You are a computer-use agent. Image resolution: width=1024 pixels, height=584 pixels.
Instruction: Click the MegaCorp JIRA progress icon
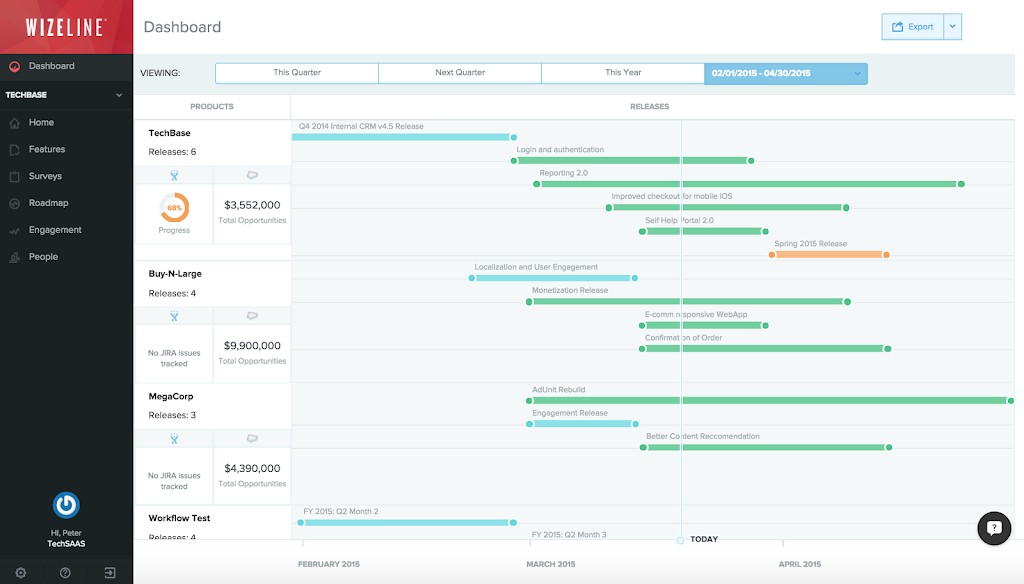tap(174, 438)
